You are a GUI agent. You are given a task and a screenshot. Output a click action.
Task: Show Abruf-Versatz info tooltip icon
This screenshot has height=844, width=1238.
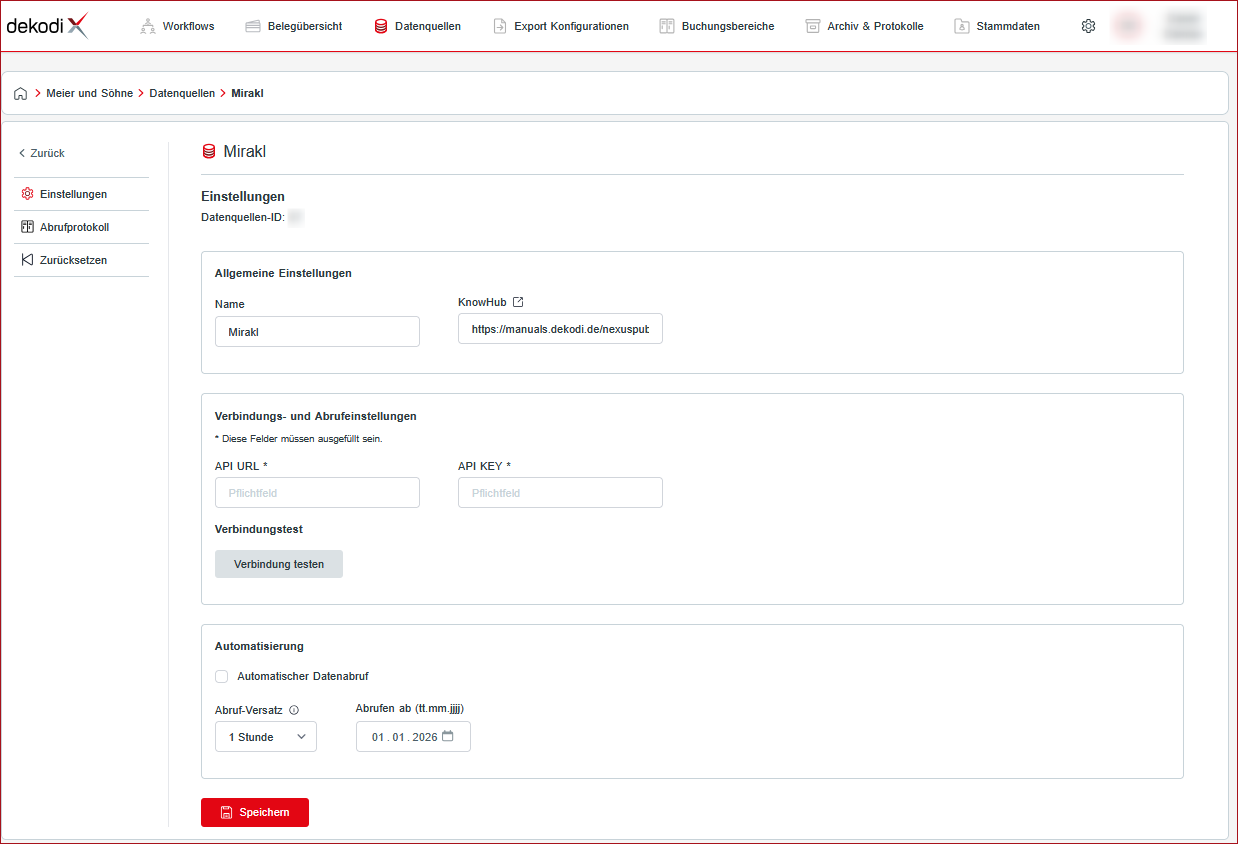point(294,711)
